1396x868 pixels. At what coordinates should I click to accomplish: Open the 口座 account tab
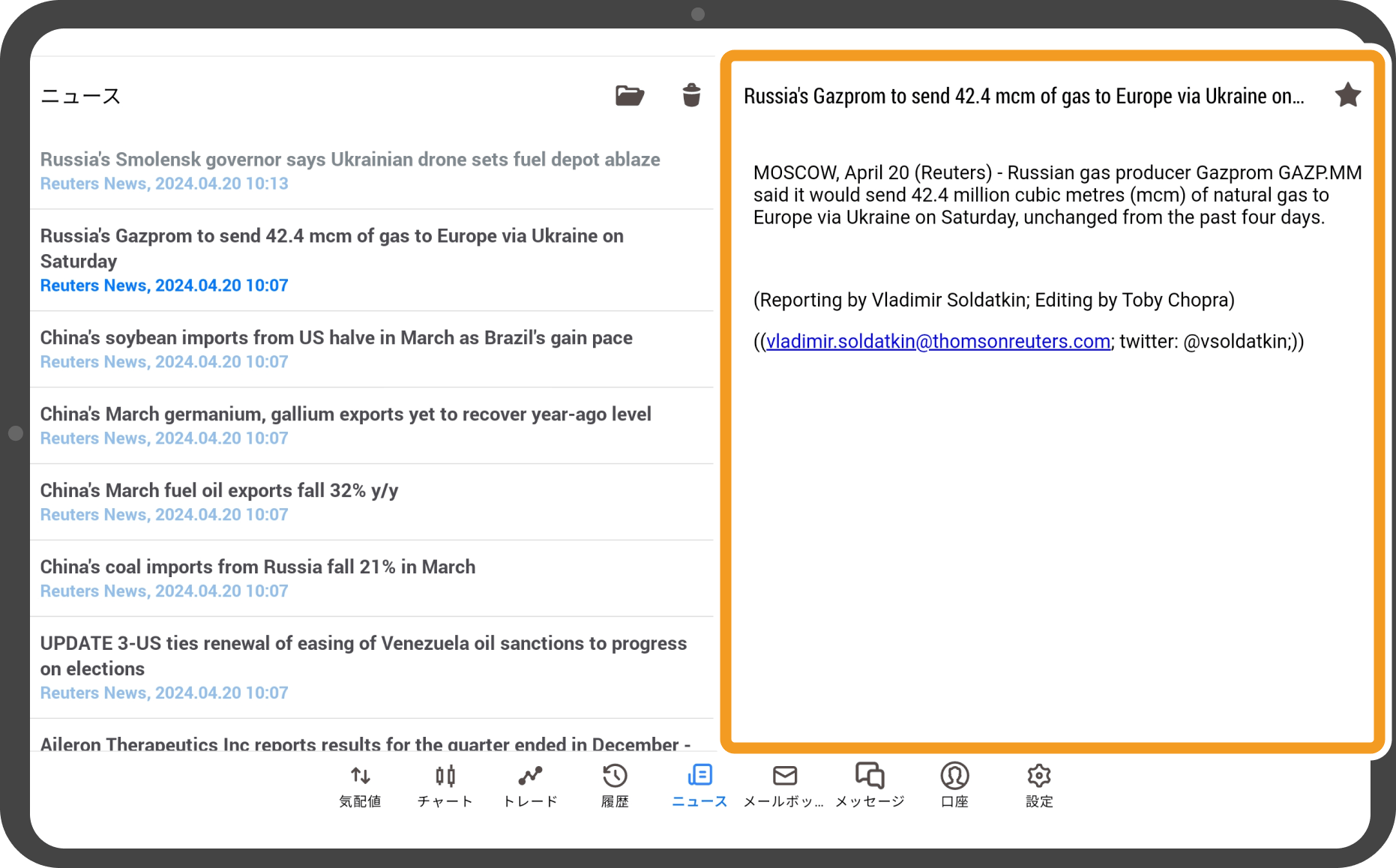(954, 786)
